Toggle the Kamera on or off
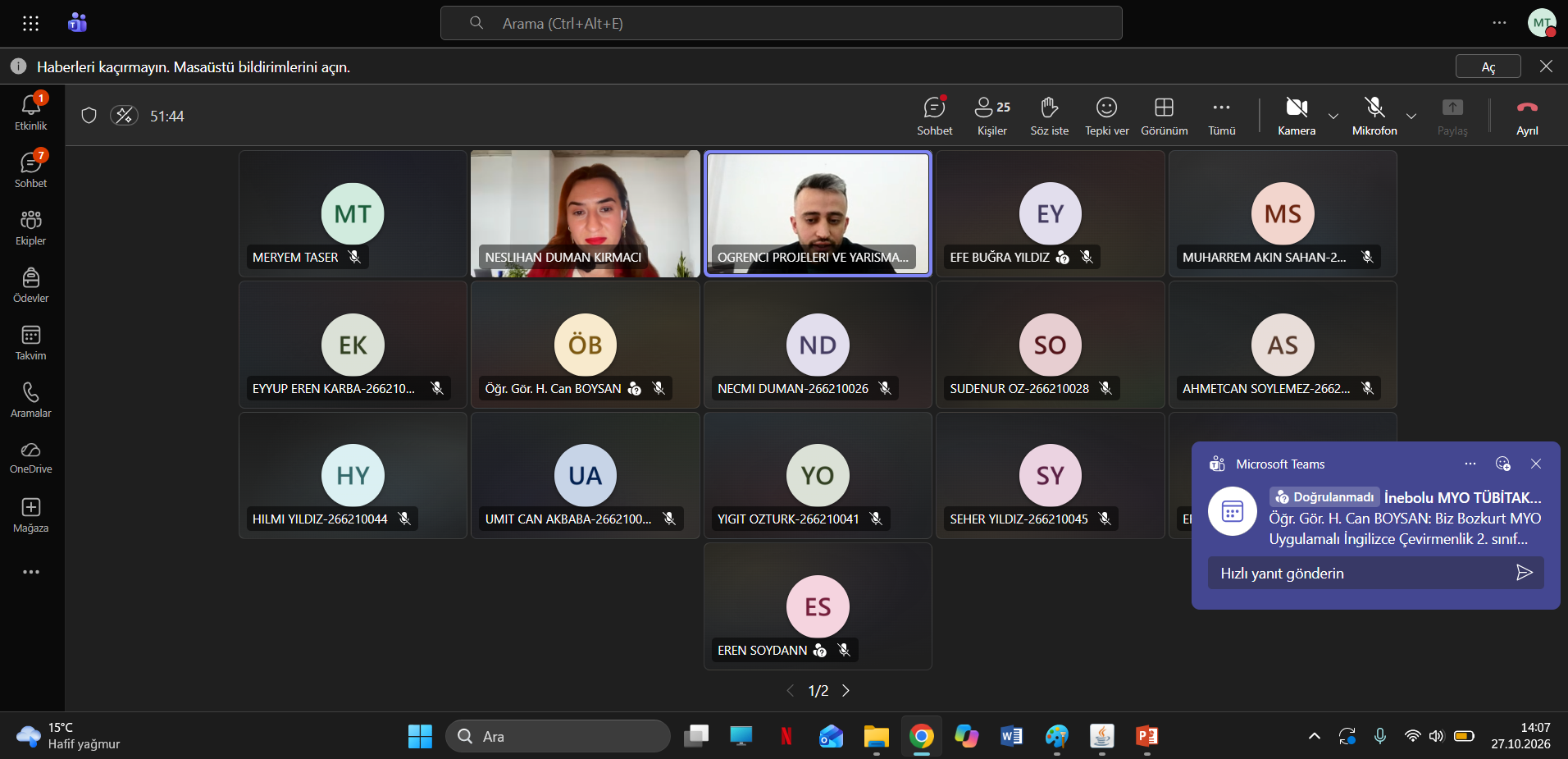Image resolution: width=1568 pixels, height=759 pixels. (1297, 116)
